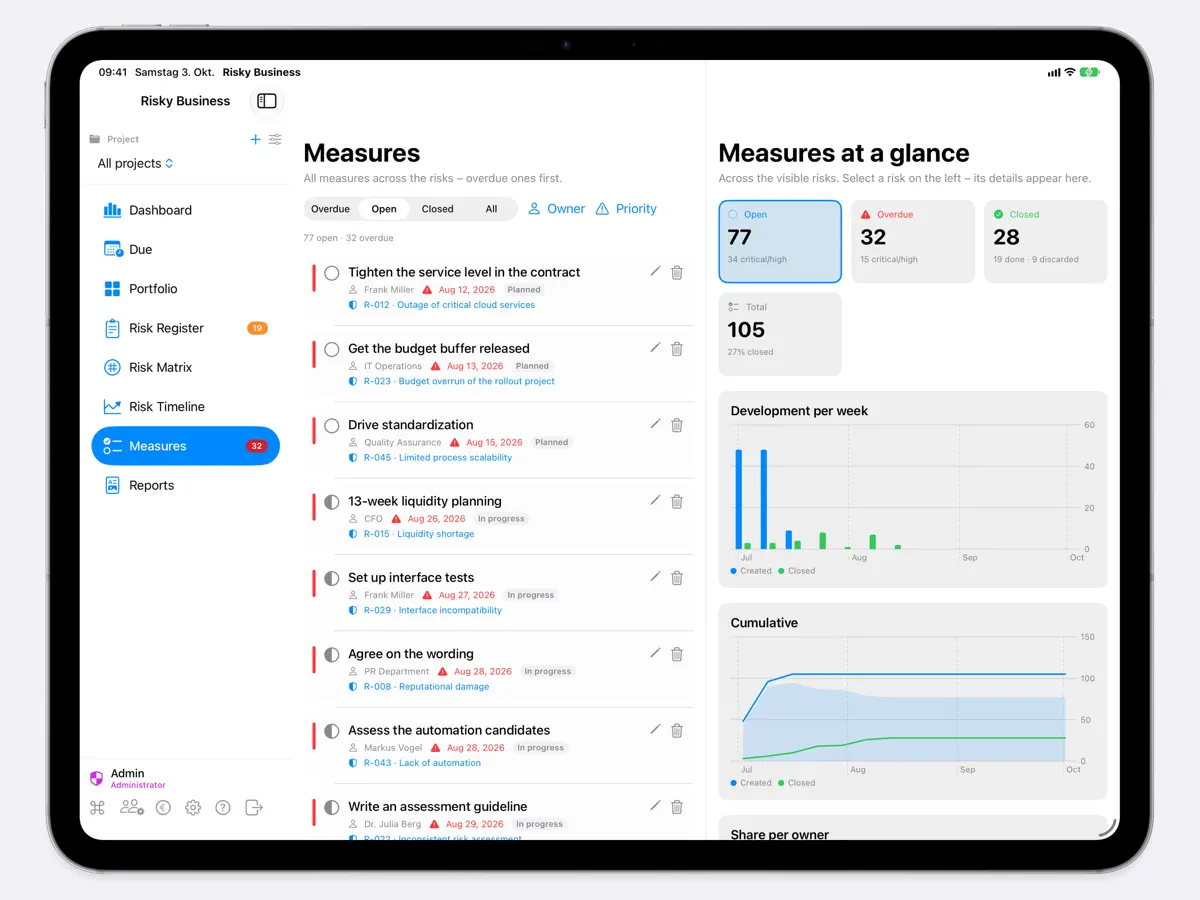The height and width of the screenshot is (900, 1200).
Task: Click the Closed 28 summary card
Action: coord(1046,241)
